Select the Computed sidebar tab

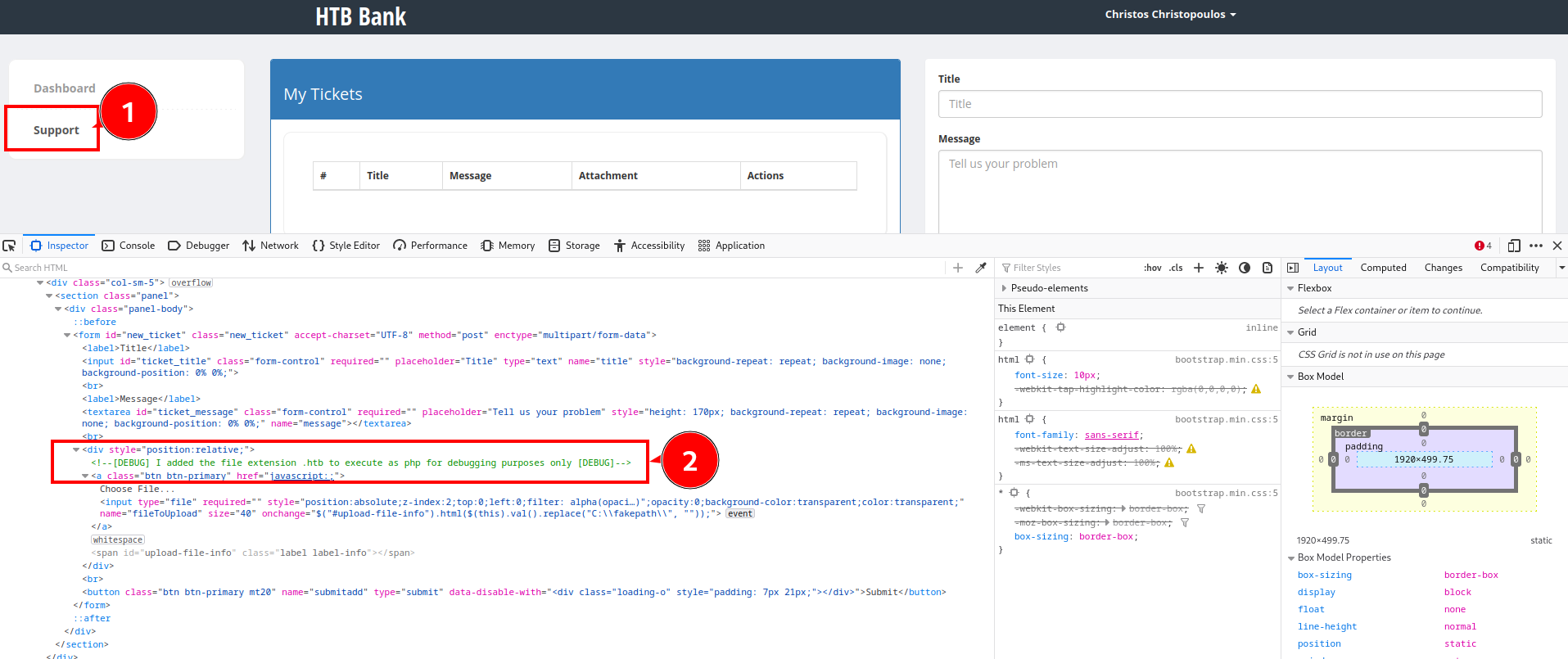tap(1383, 268)
